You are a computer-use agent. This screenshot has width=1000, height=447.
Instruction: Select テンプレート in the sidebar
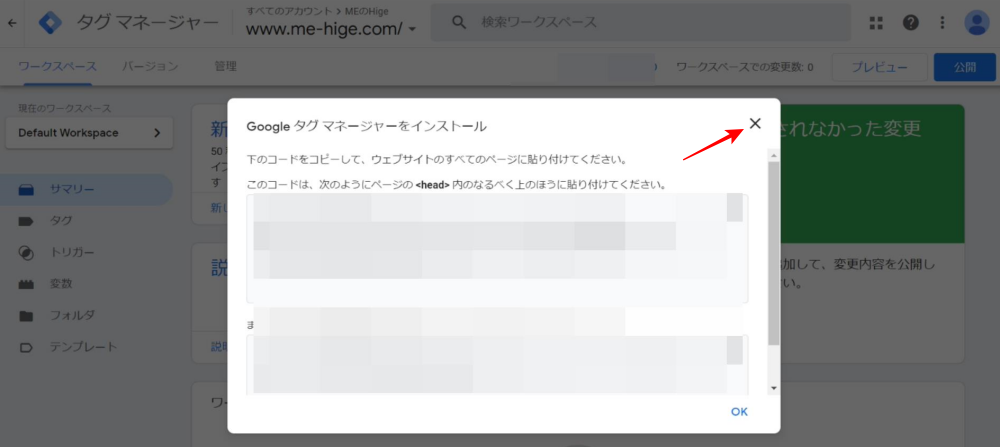(86, 347)
